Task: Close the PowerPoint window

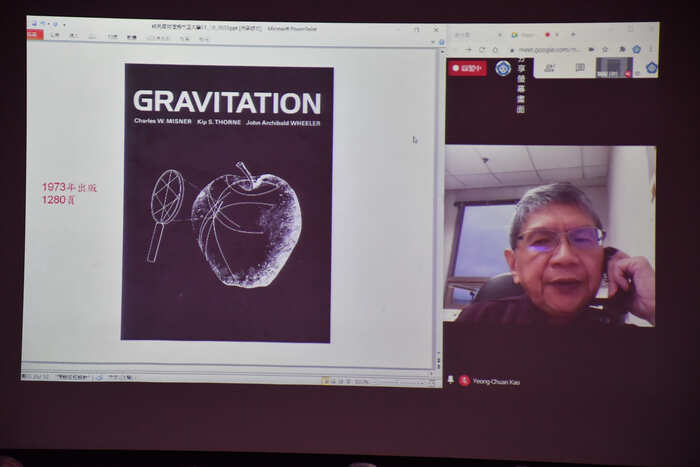Action: [436, 30]
